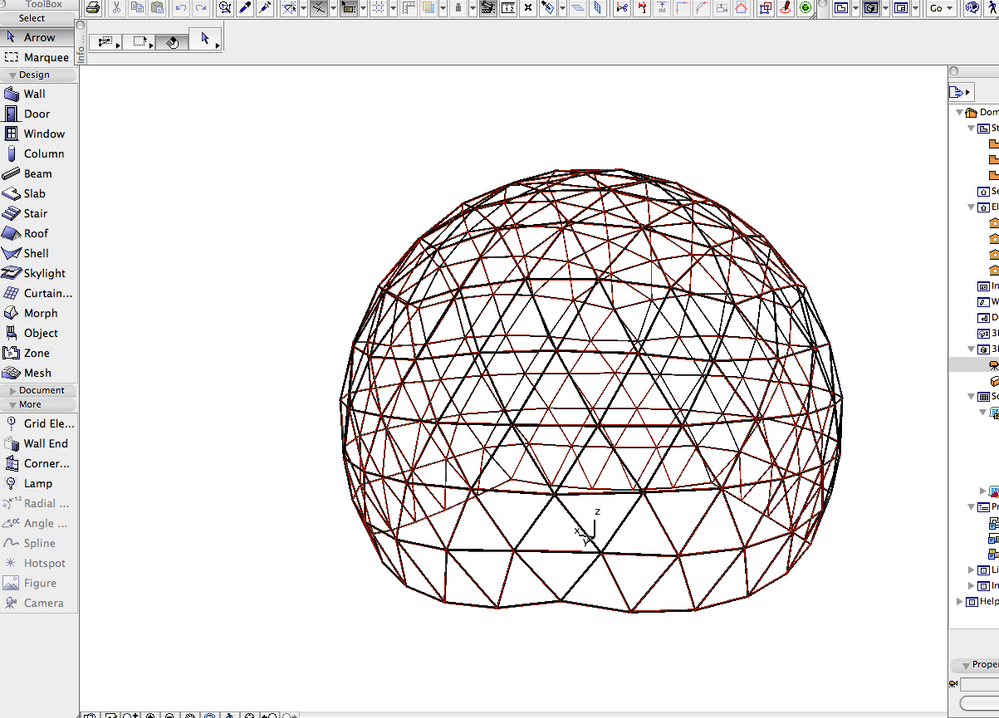Click the Undo arrow in toolbar

coord(180,8)
